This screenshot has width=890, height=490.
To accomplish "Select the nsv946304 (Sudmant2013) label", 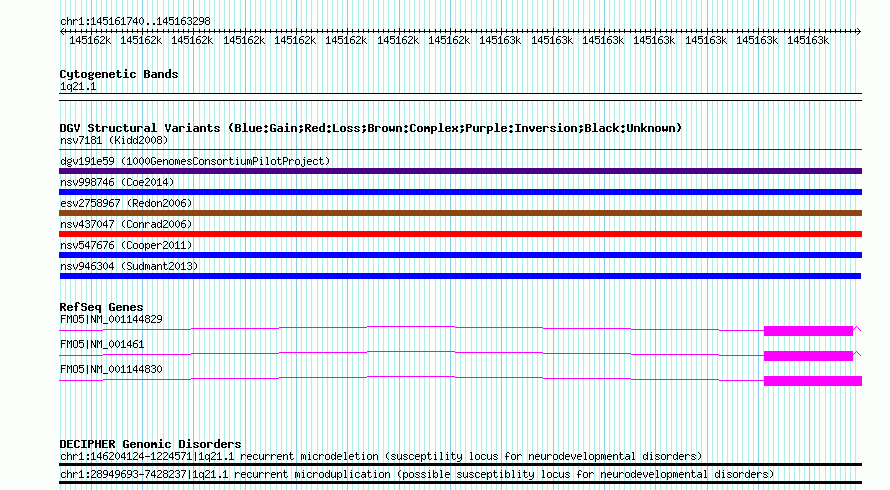I will (x=129, y=266).
